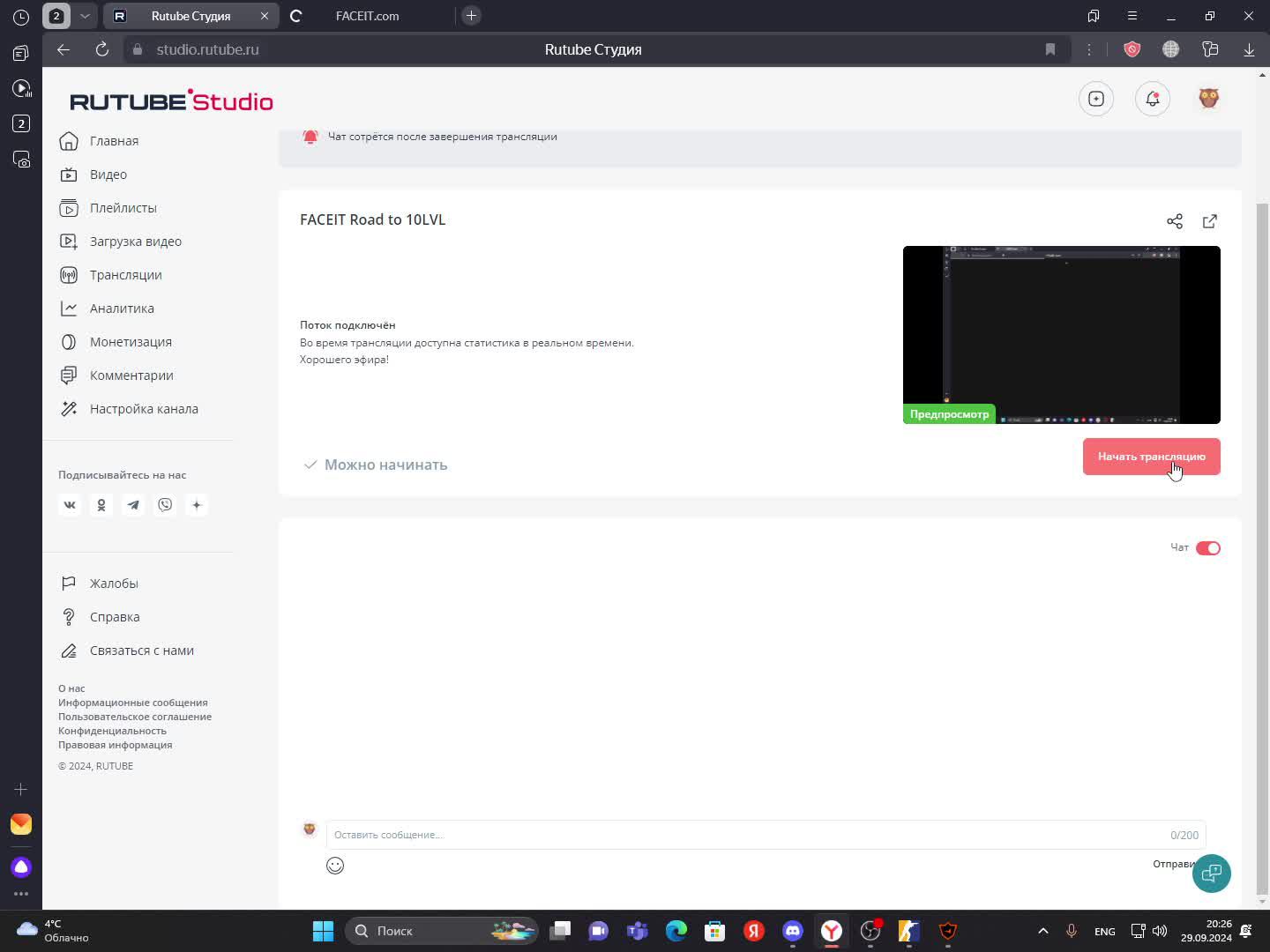Screen dimensions: 1270x952
Task: Open the Viber social icon
Action: tap(165, 505)
